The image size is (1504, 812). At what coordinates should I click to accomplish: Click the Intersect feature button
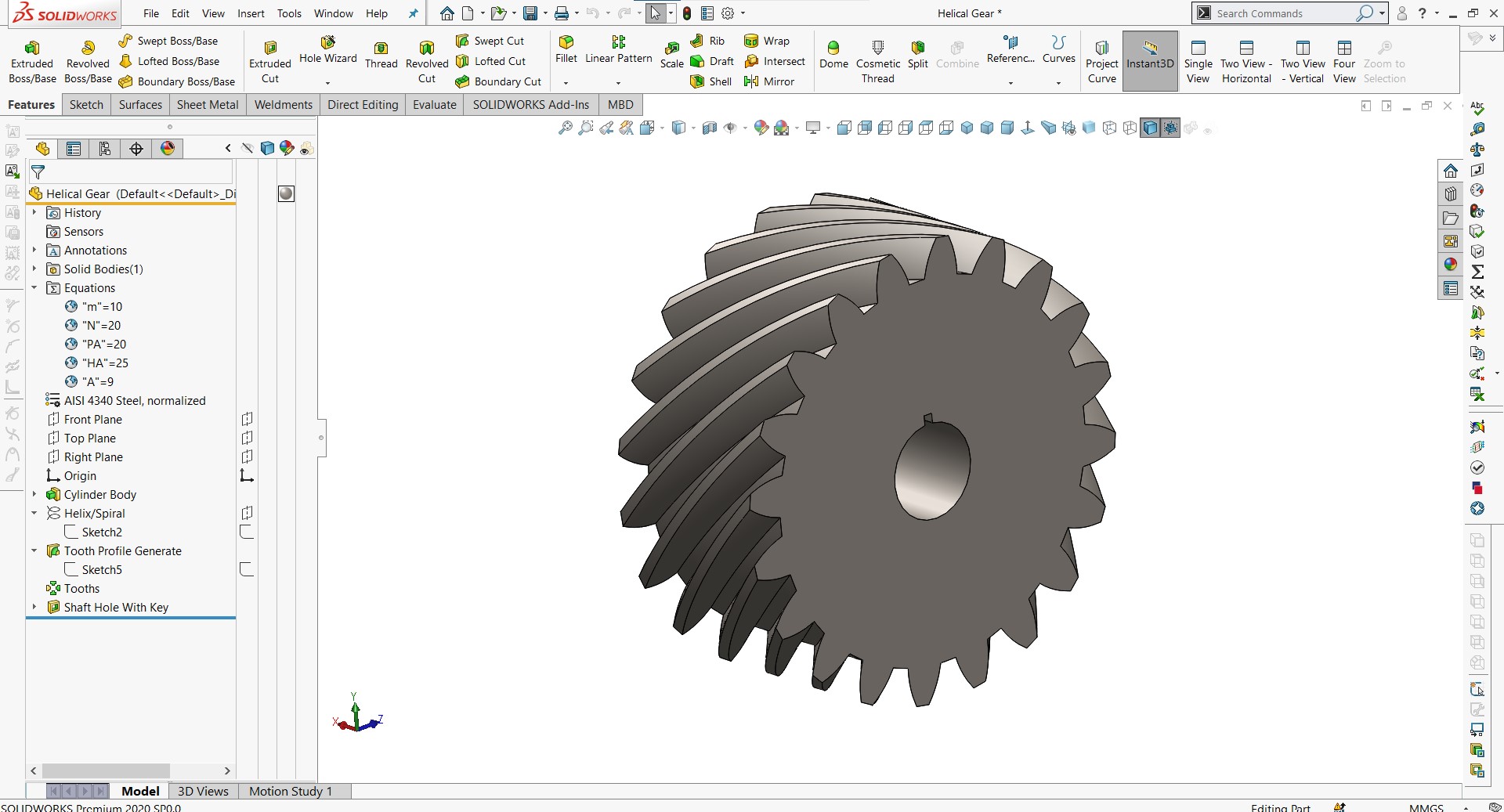point(774,61)
